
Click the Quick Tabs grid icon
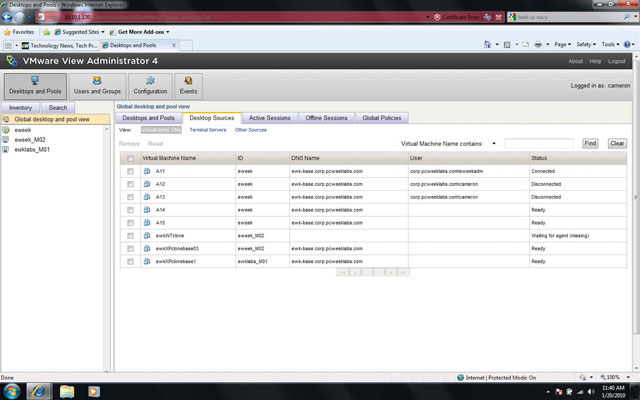[x=8, y=45]
